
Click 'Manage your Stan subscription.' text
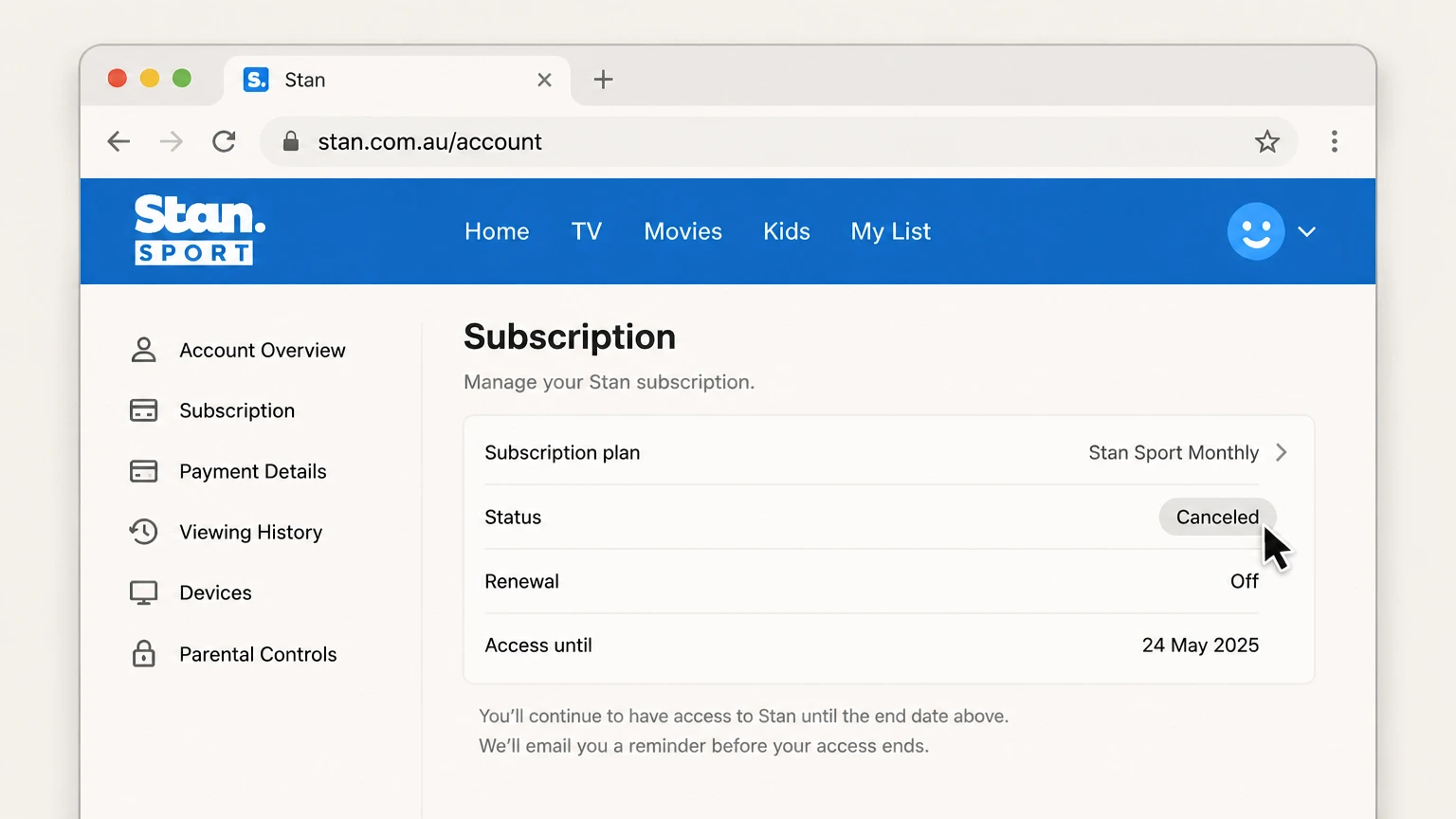pos(609,382)
